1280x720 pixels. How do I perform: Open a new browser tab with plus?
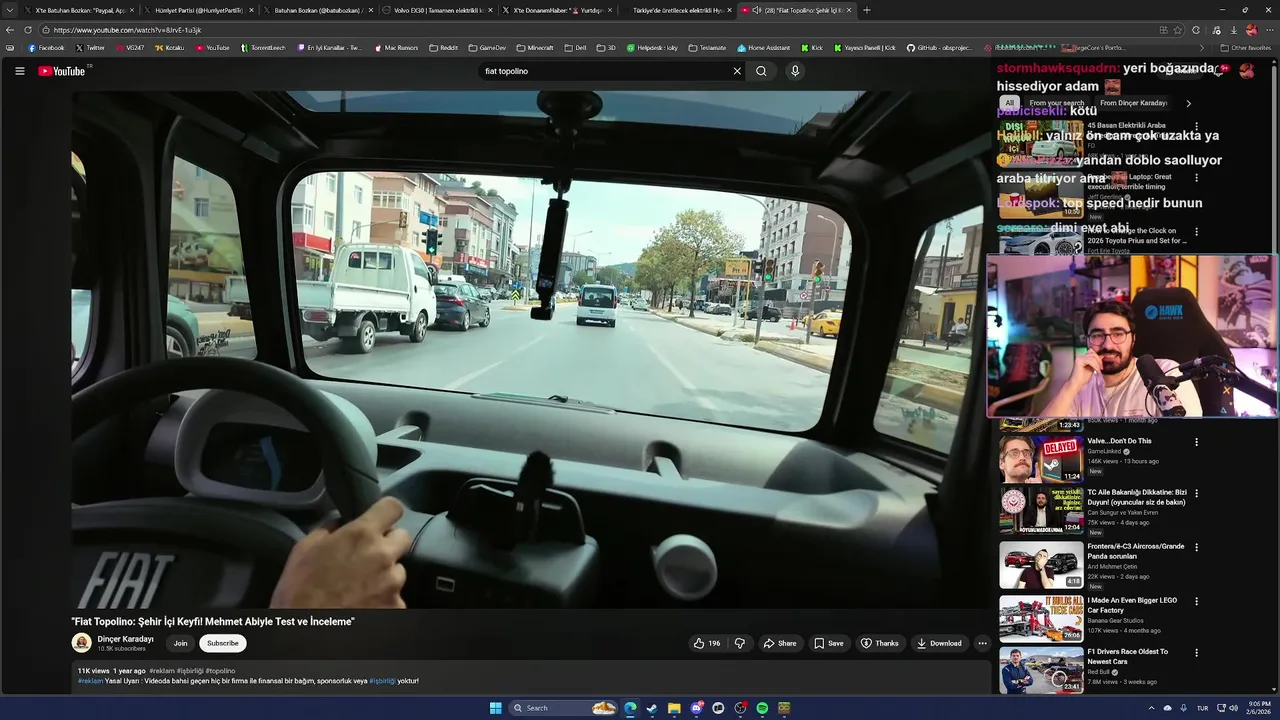pyautogui.click(x=866, y=10)
